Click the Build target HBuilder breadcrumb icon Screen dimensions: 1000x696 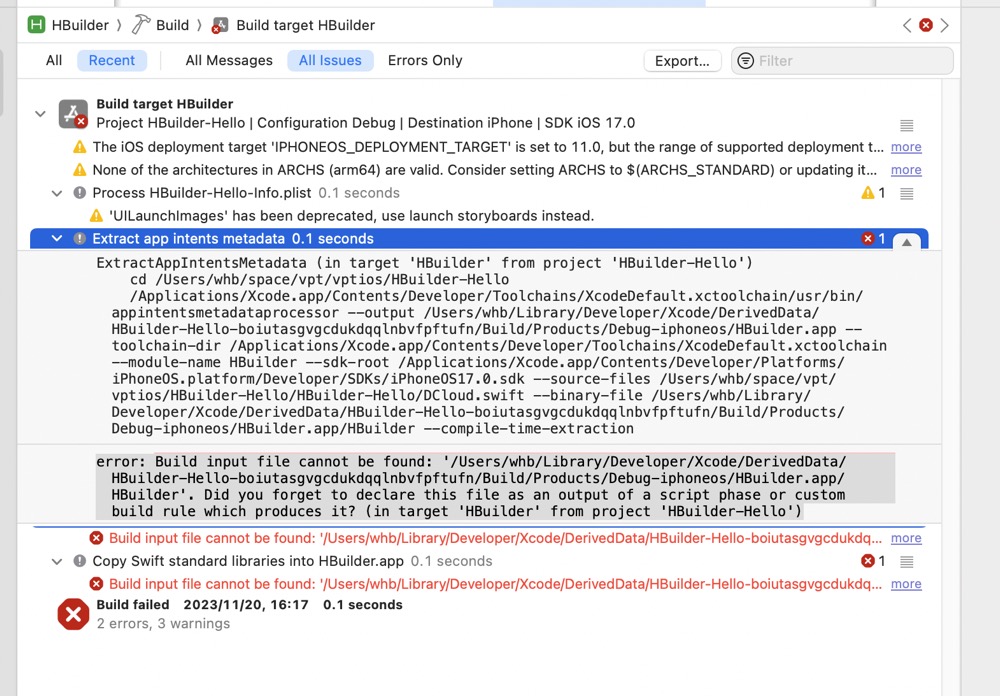220,25
